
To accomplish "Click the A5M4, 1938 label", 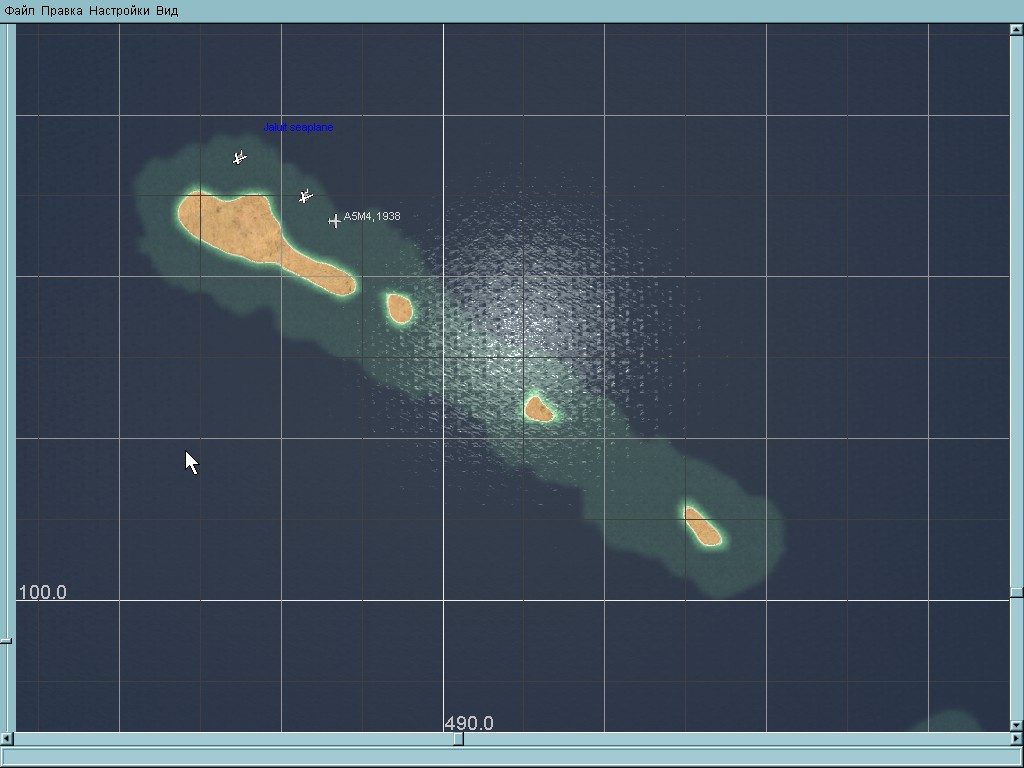I will click(372, 216).
